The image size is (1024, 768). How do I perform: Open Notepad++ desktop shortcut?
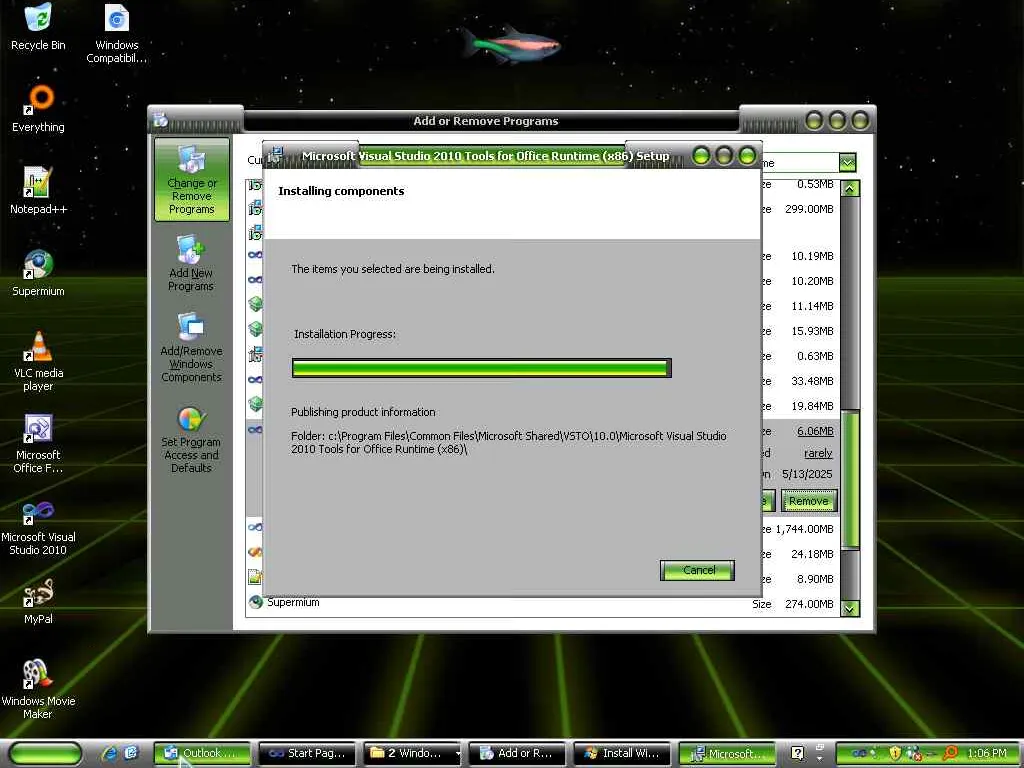point(38,191)
